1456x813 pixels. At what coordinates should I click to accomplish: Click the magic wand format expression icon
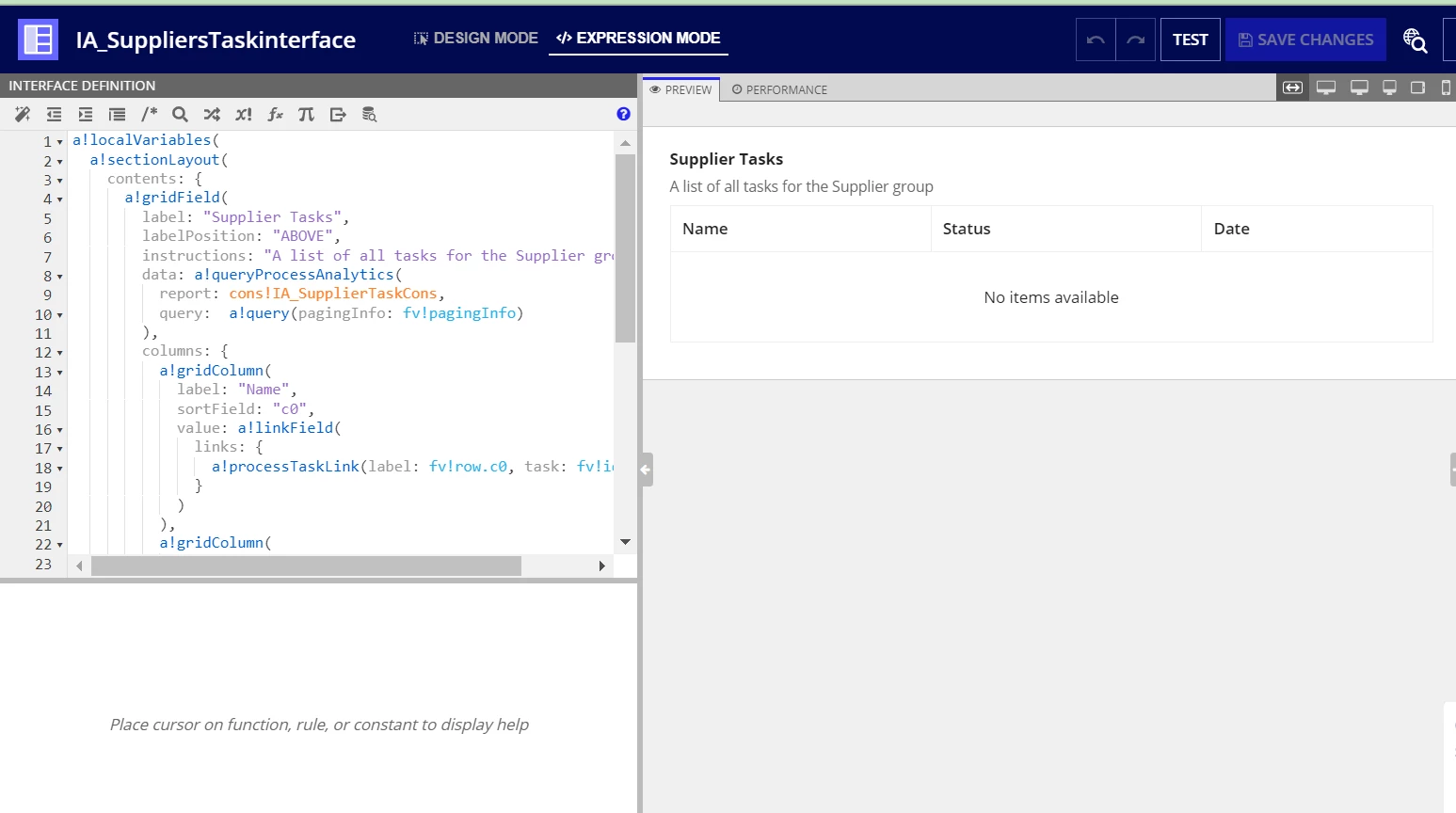point(23,115)
